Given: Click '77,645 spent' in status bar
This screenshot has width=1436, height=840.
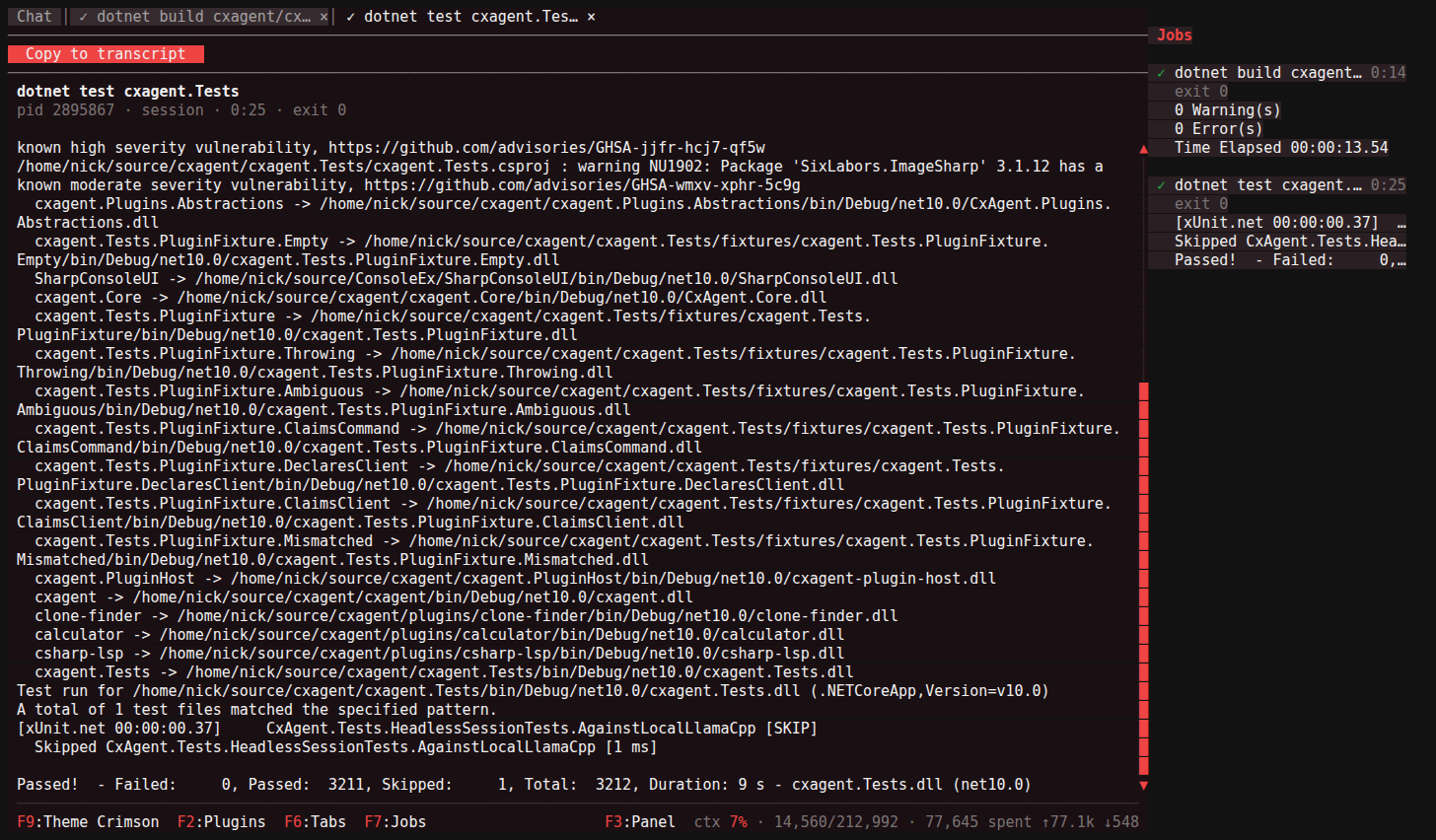Looking at the screenshot, I should pyautogui.click(x=978, y=822).
